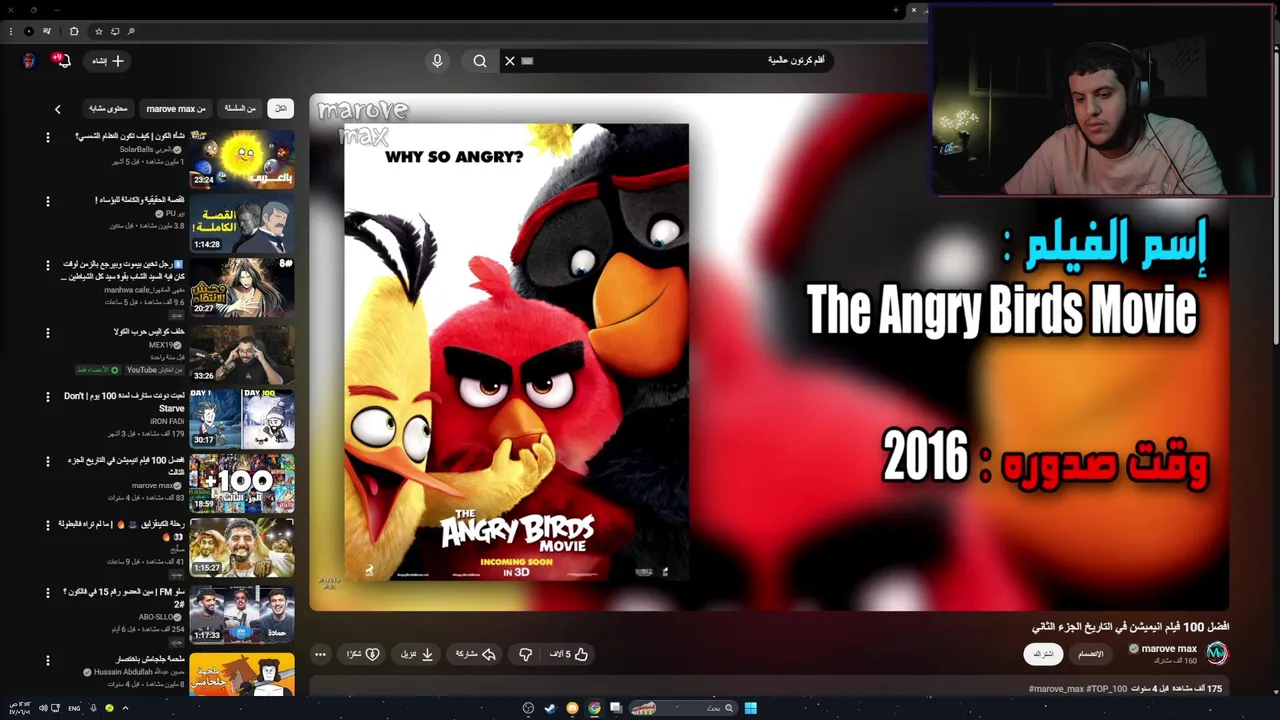Click the Chrome profile circle icon
Screen dimensions: 1280x720
click(x=28, y=31)
